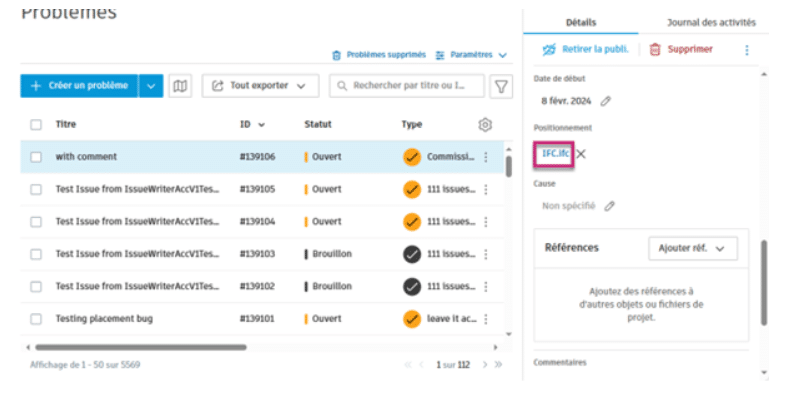This screenshot has width=793, height=397.
Task: Open the filter funnel icon
Action: tap(501, 86)
